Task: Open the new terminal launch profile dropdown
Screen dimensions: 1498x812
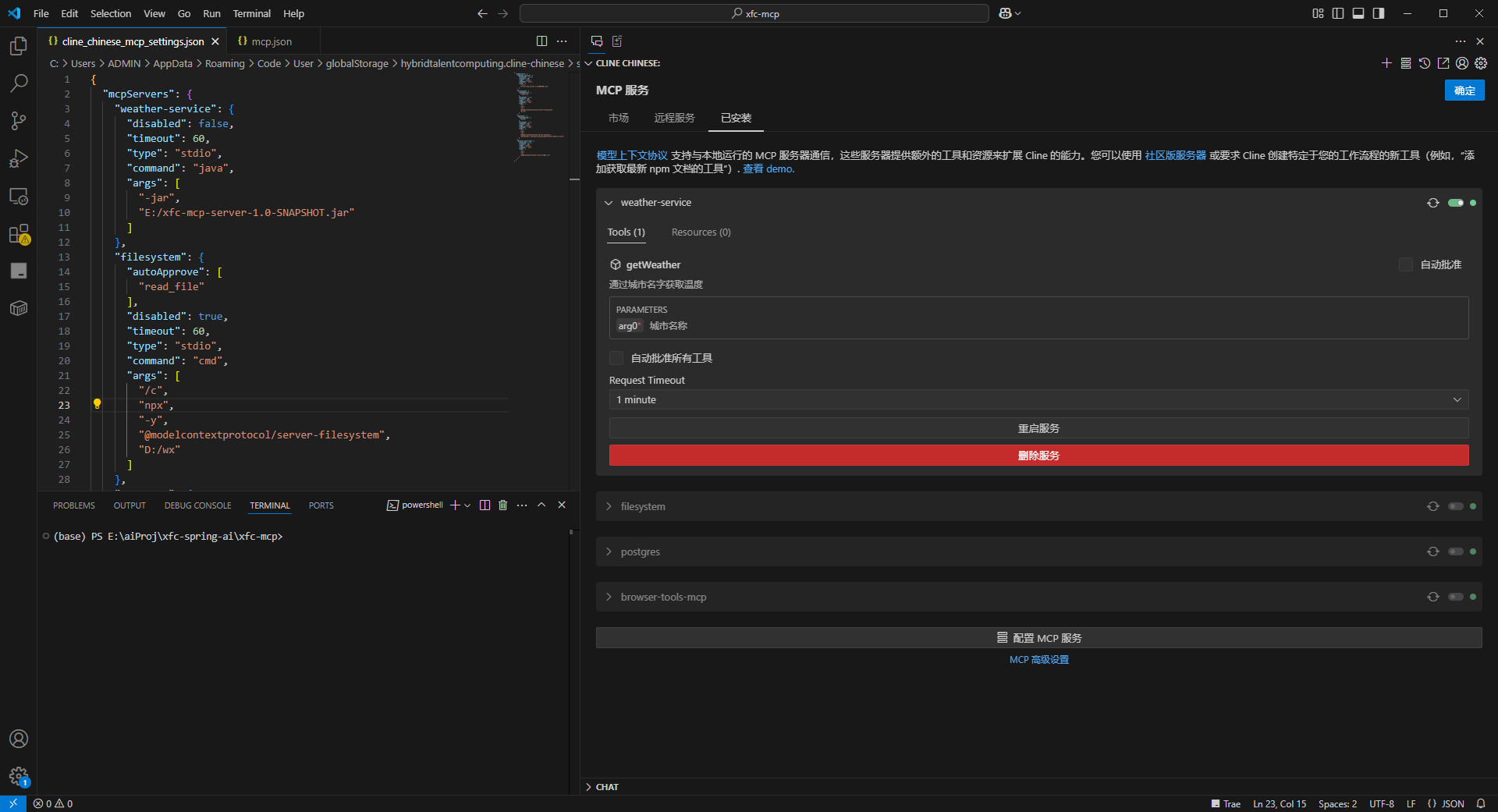Action: [467, 505]
